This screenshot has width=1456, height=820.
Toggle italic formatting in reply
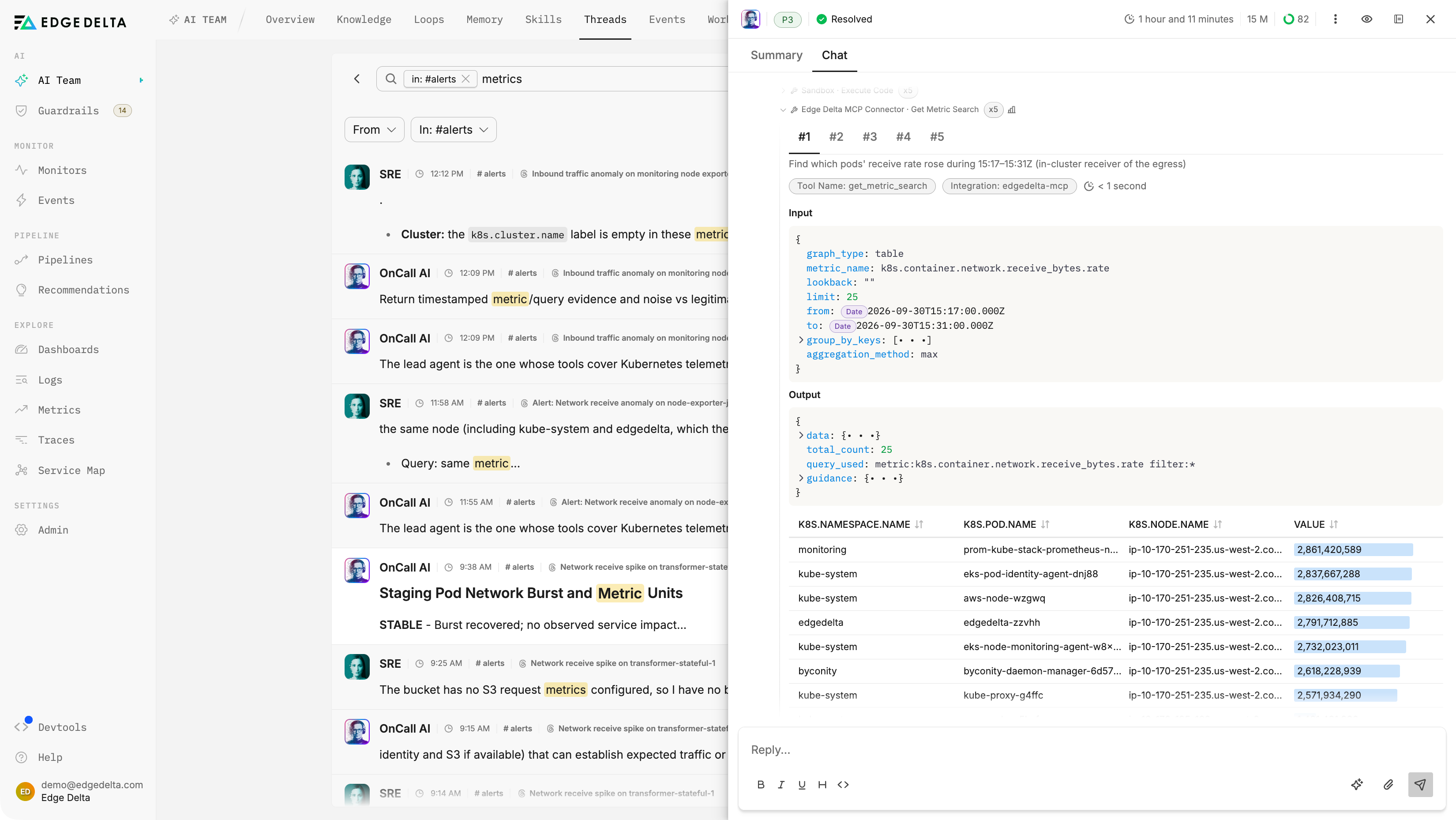[x=781, y=784]
